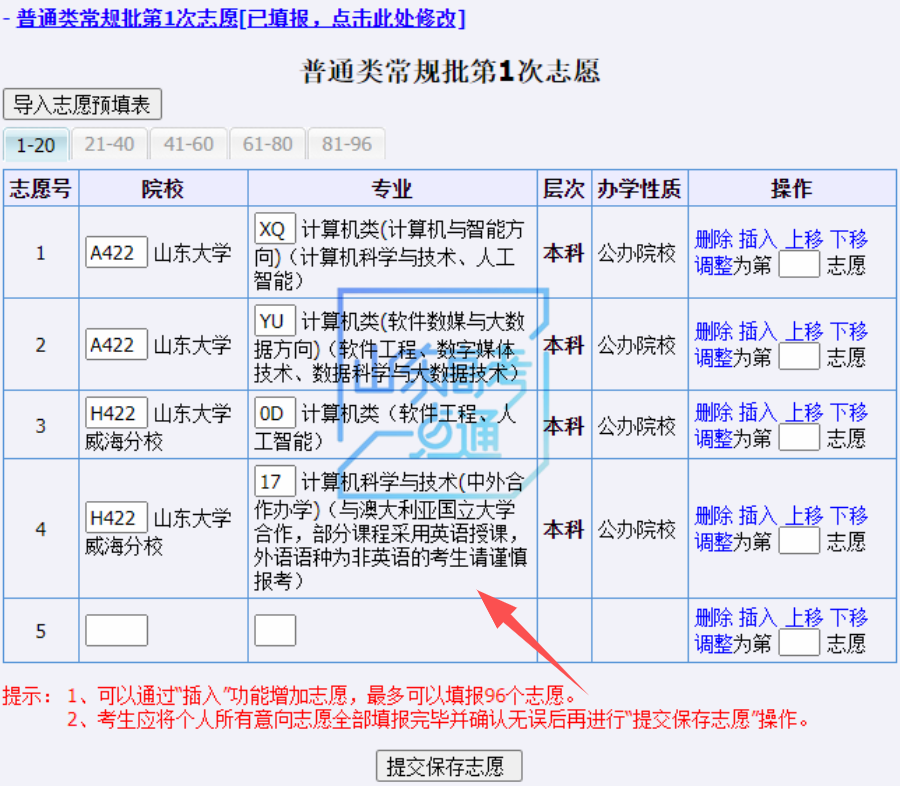Click 删除 link in volunteer row 4
The image size is (900, 786).
tap(714, 516)
